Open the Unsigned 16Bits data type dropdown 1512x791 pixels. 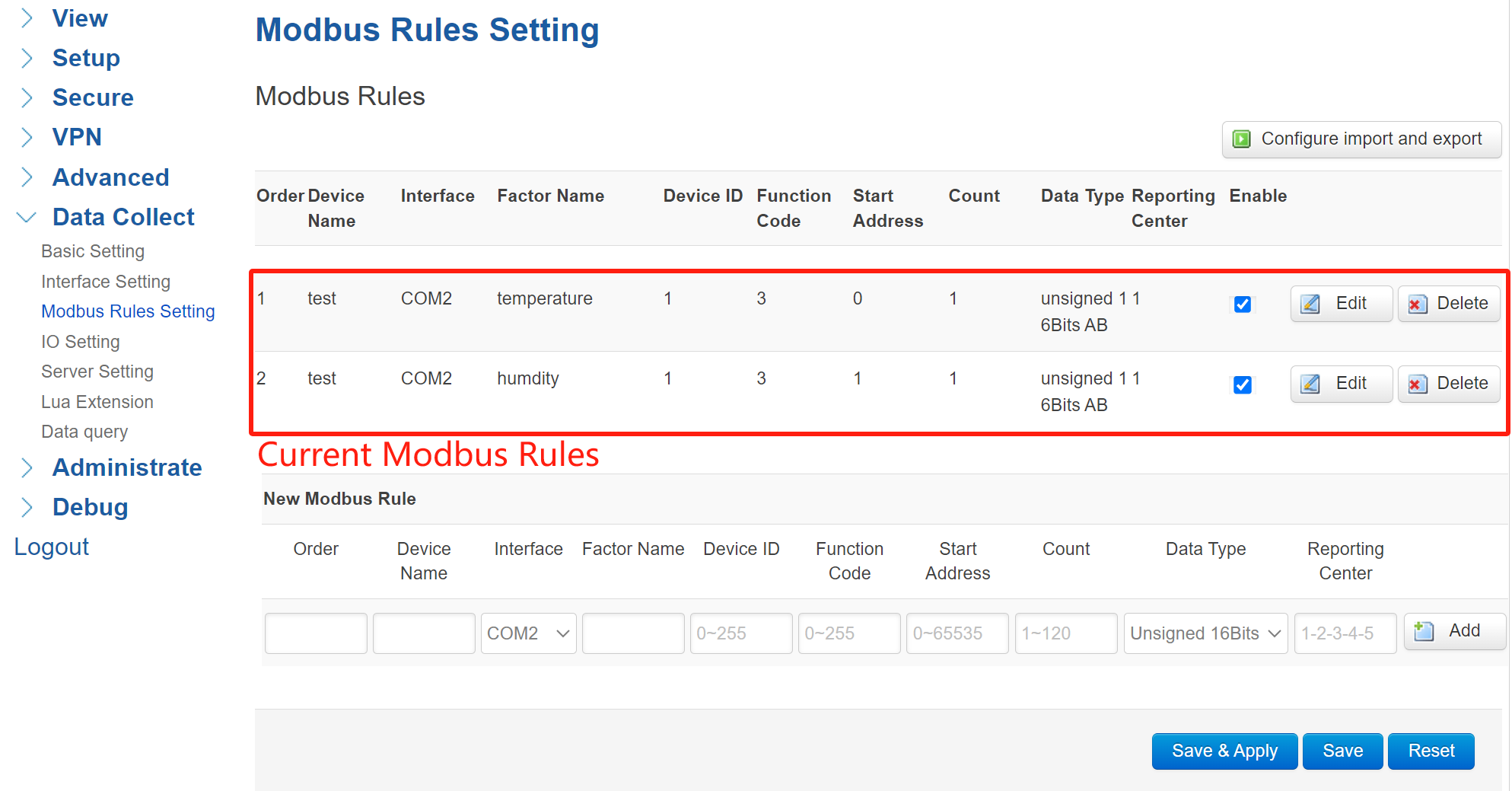click(1205, 633)
